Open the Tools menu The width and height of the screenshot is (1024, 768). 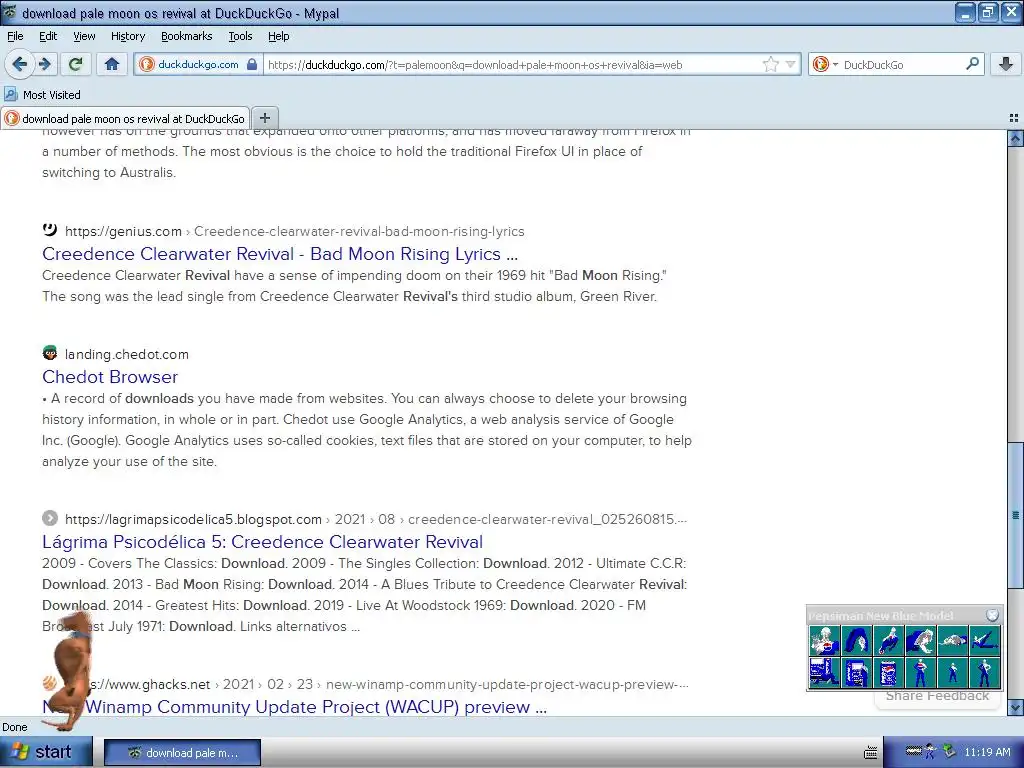tap(240, 36)
